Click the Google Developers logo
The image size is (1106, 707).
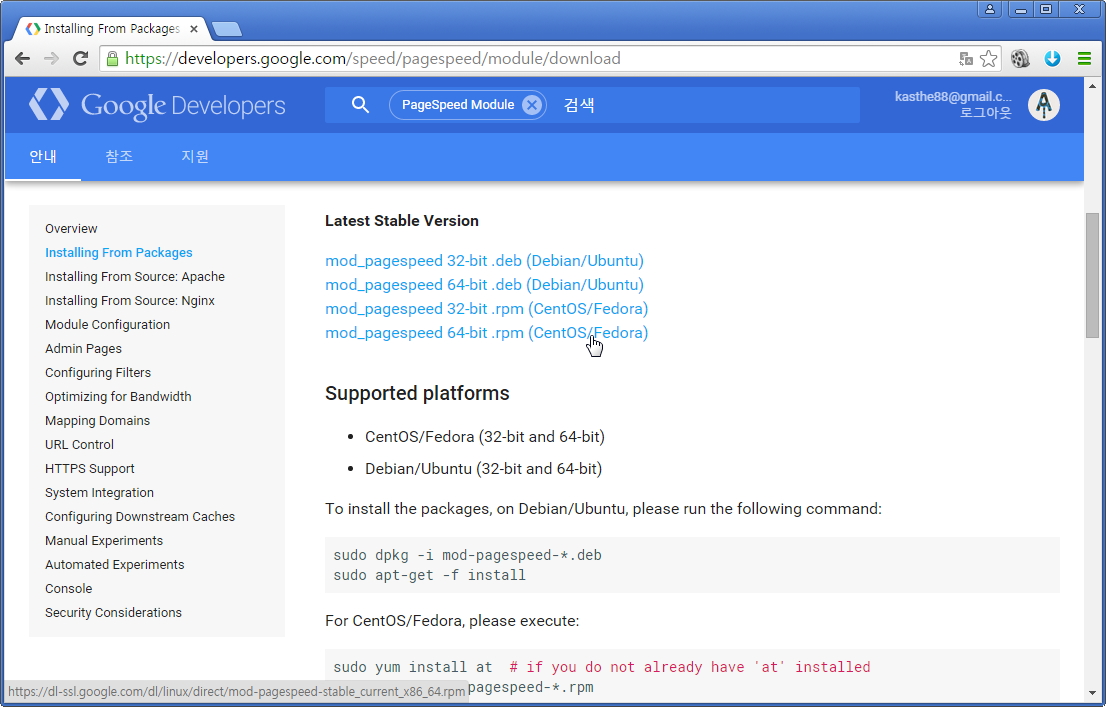[157, 105]
